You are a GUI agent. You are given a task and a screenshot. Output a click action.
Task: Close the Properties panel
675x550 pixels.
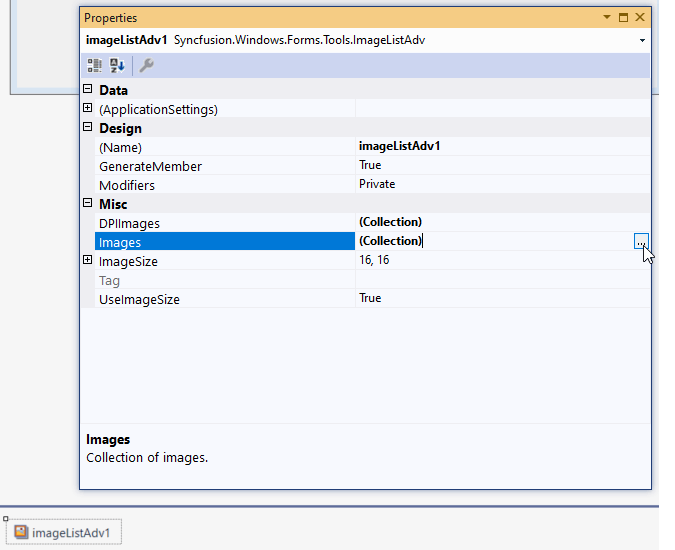click(640, 17)
